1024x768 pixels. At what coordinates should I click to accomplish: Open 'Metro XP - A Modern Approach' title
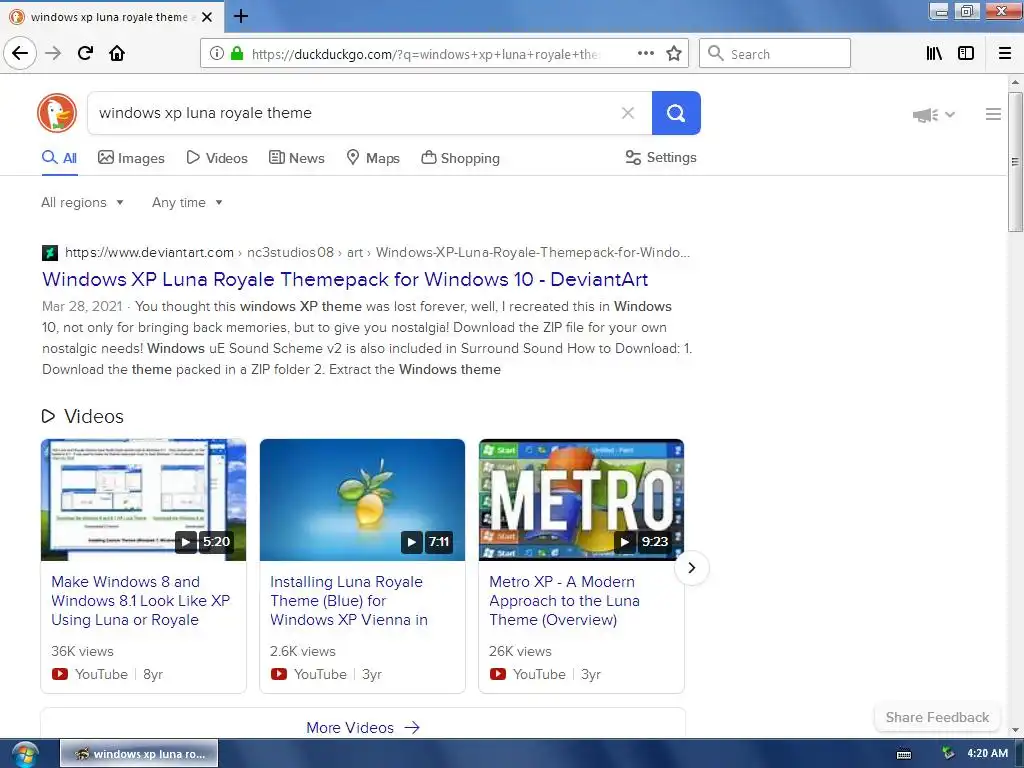pos(564,601)
